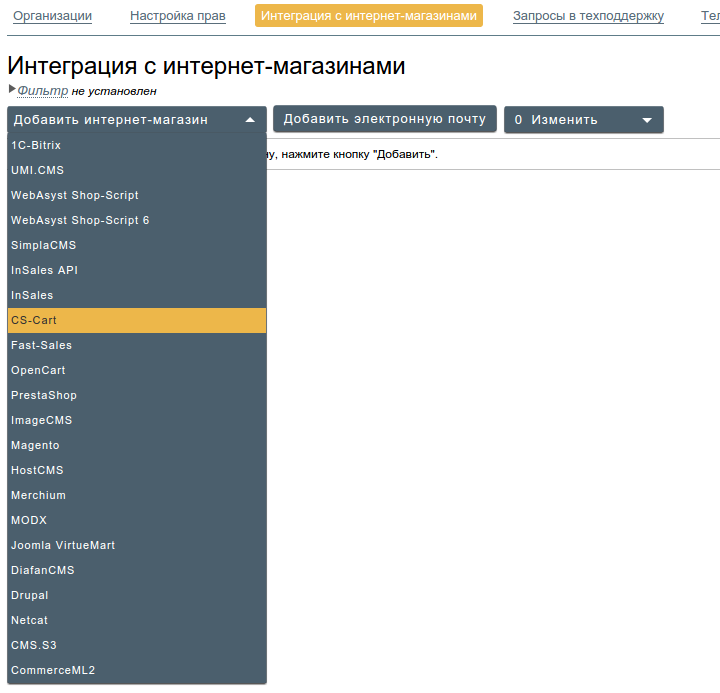This screenshot has width=720, height=693.
Task: Open the 'Фильтр' link
Action: pyautogui.click(x=42, y=91)
